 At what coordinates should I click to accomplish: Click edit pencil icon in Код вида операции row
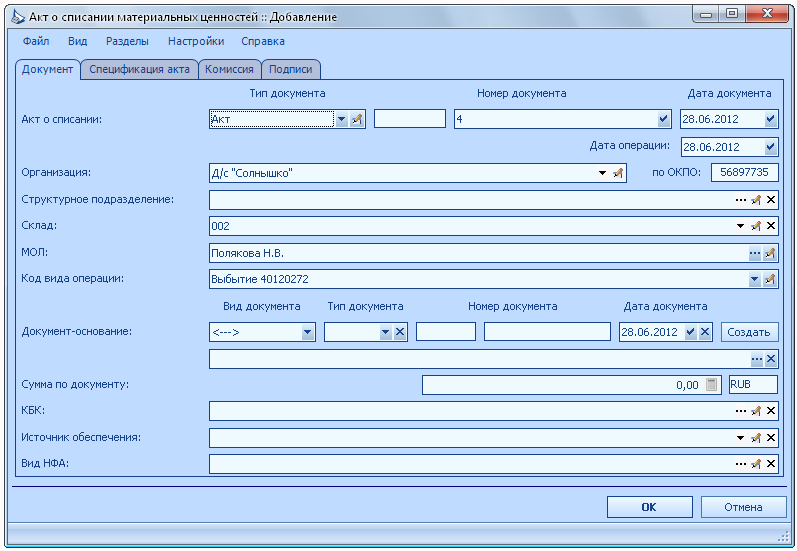click(770, 279)
